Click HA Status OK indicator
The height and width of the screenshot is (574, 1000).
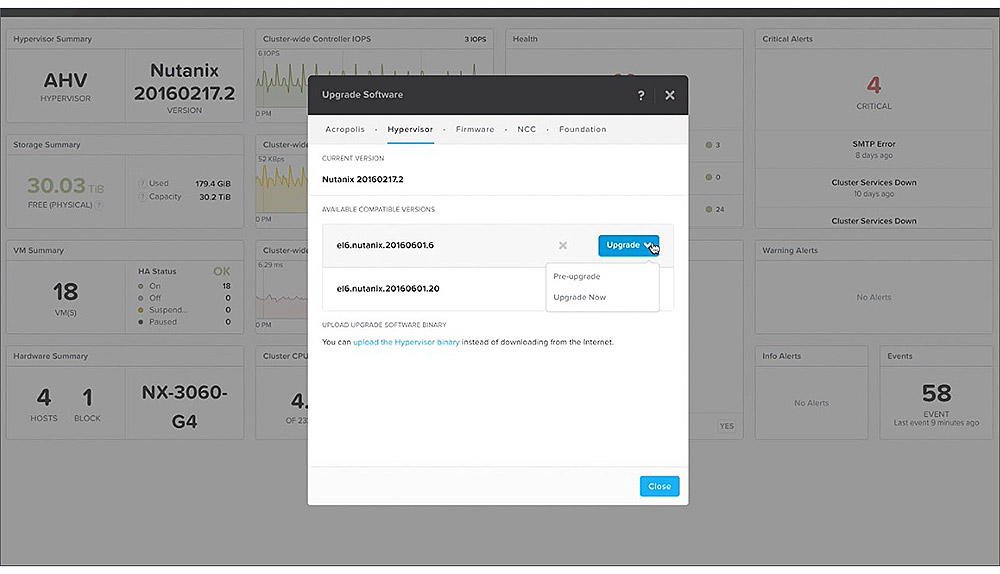coord(221,271)
